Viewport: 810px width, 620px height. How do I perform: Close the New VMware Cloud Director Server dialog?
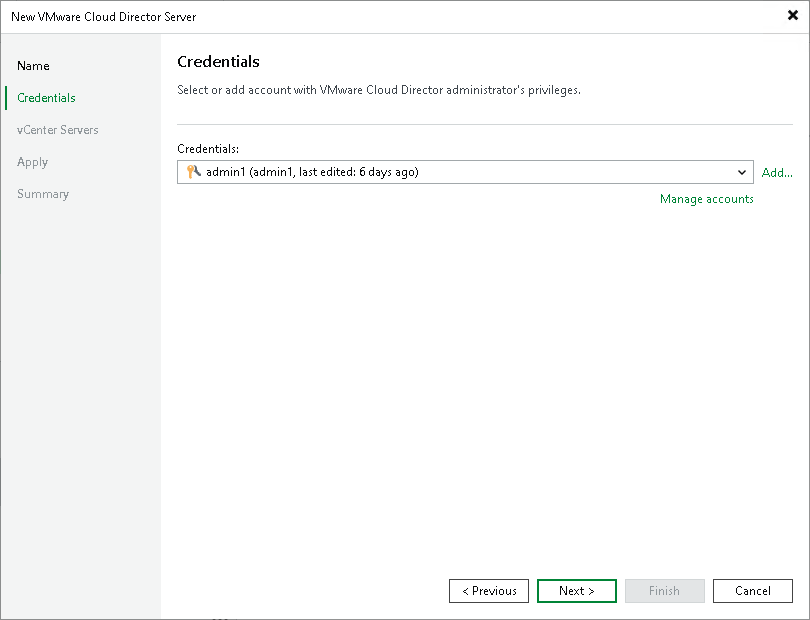(x=792, y=16)
